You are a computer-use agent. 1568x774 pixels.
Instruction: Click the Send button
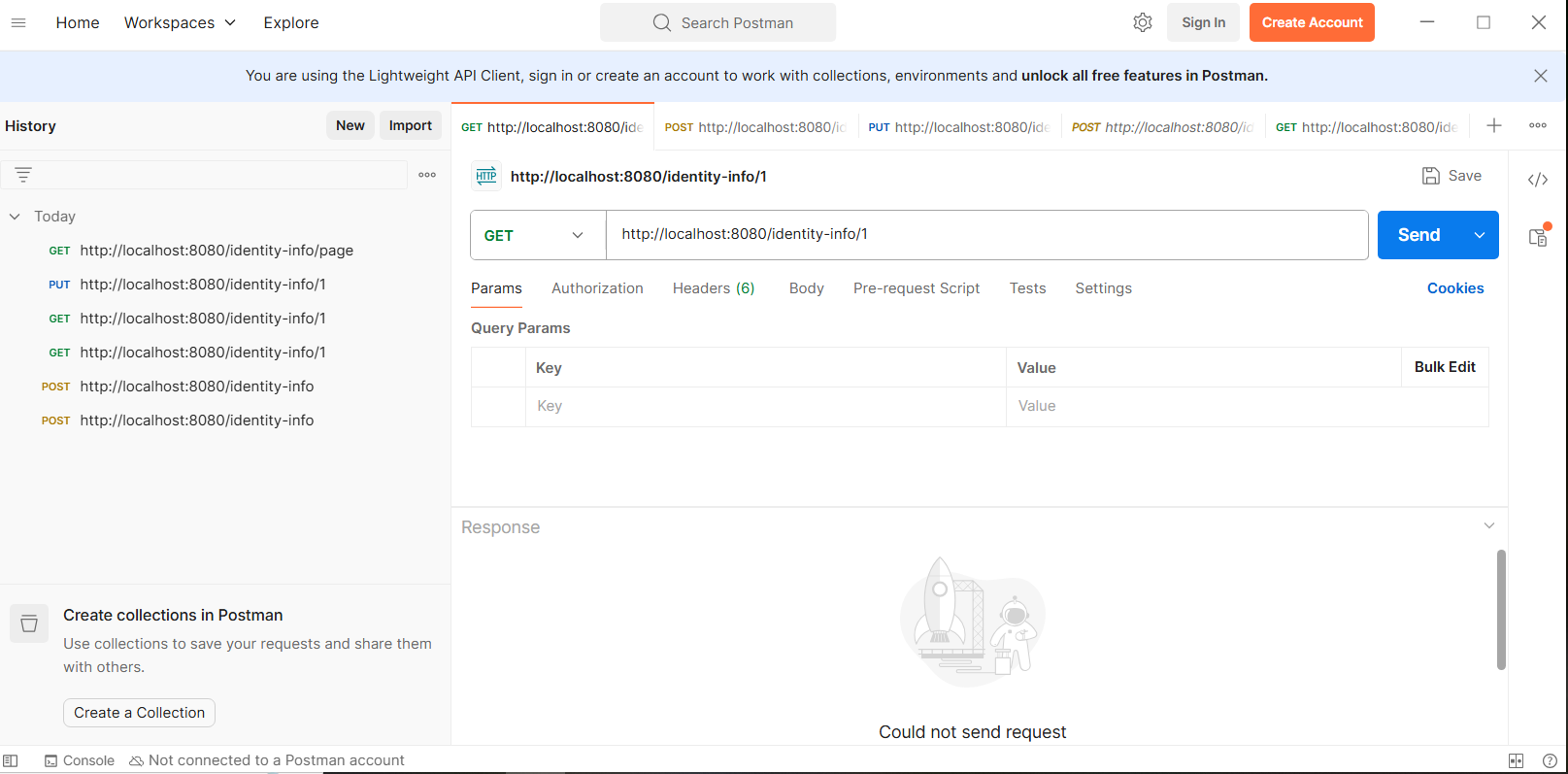(x=1418, y=235)
